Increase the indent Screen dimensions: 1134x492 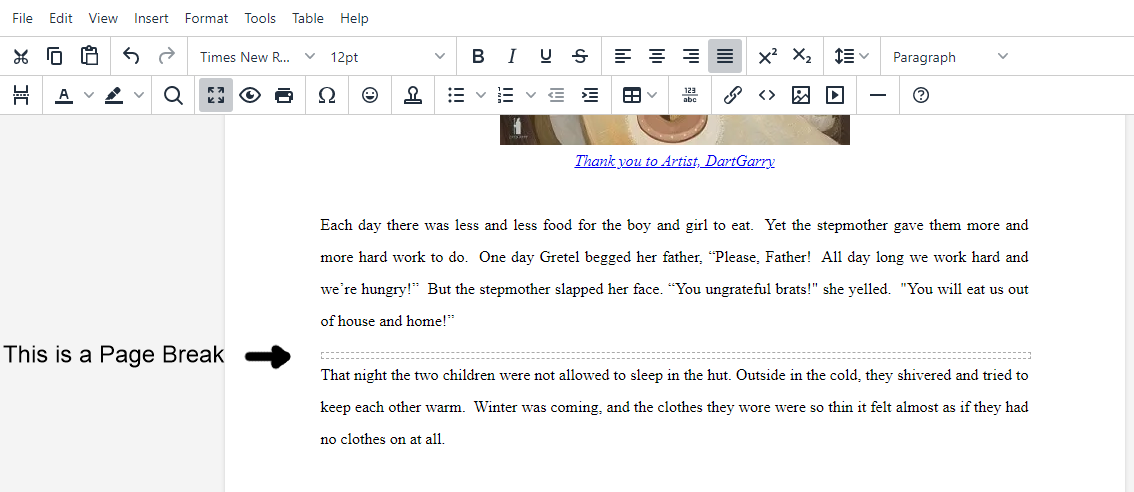590,95
